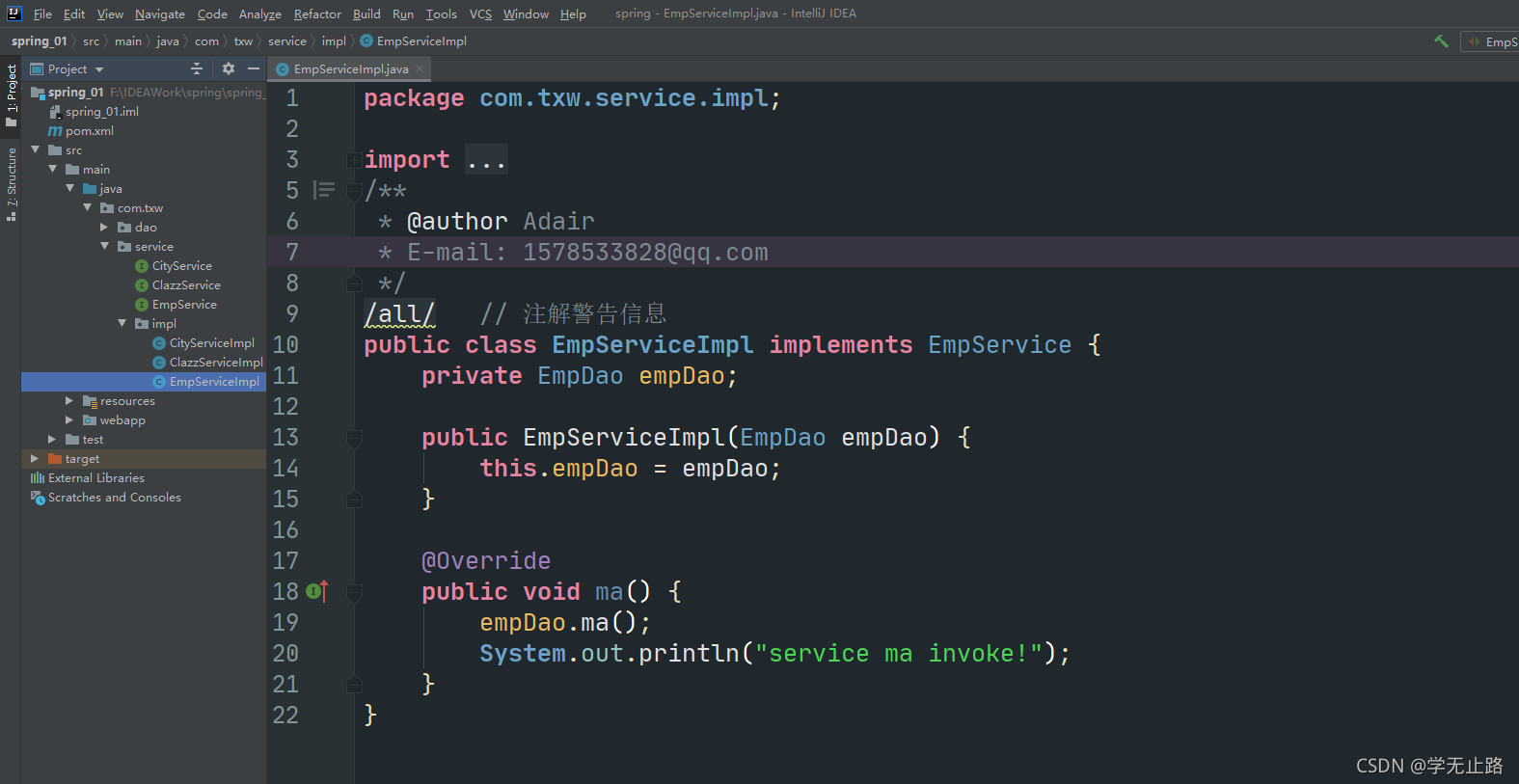The width and height of the screenshot is (1519, 784).
Task: Expand folded import statement on line 3
Action: [354, 159]
